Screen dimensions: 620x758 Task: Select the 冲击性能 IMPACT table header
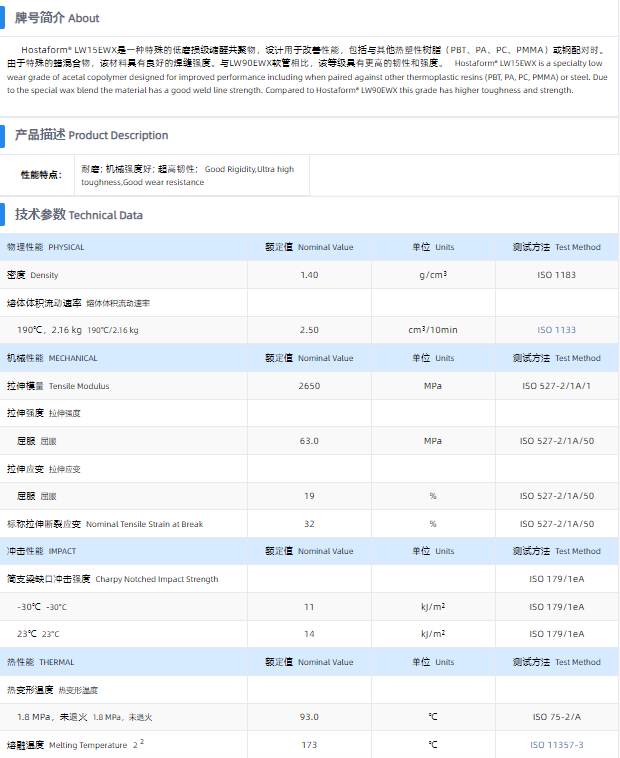41,551
